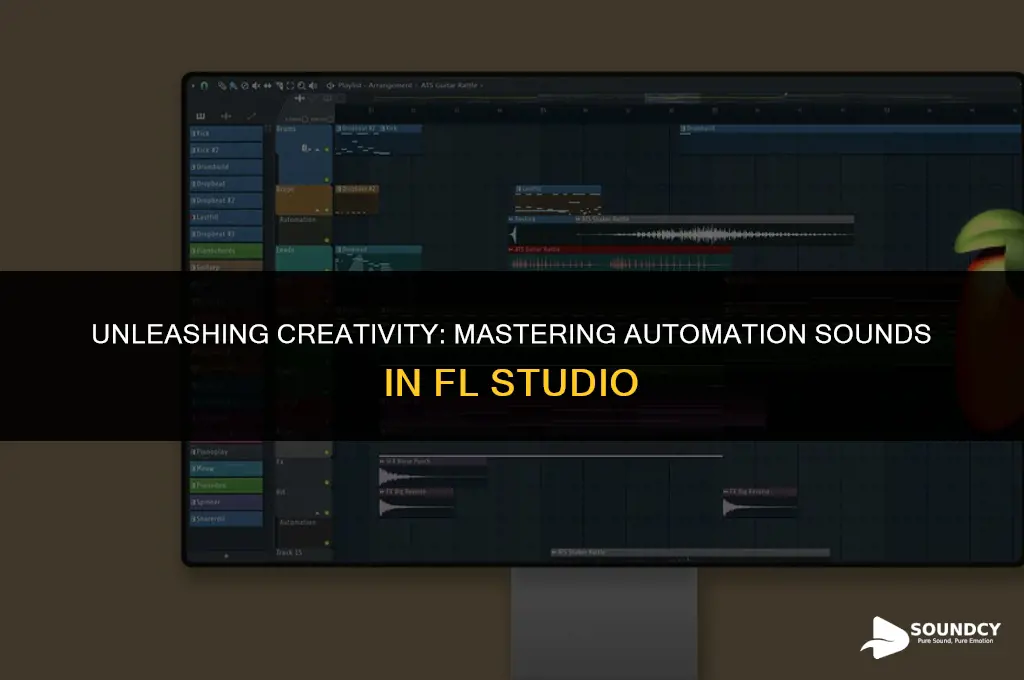Select the Slice tool

click(x=279, y=86)
